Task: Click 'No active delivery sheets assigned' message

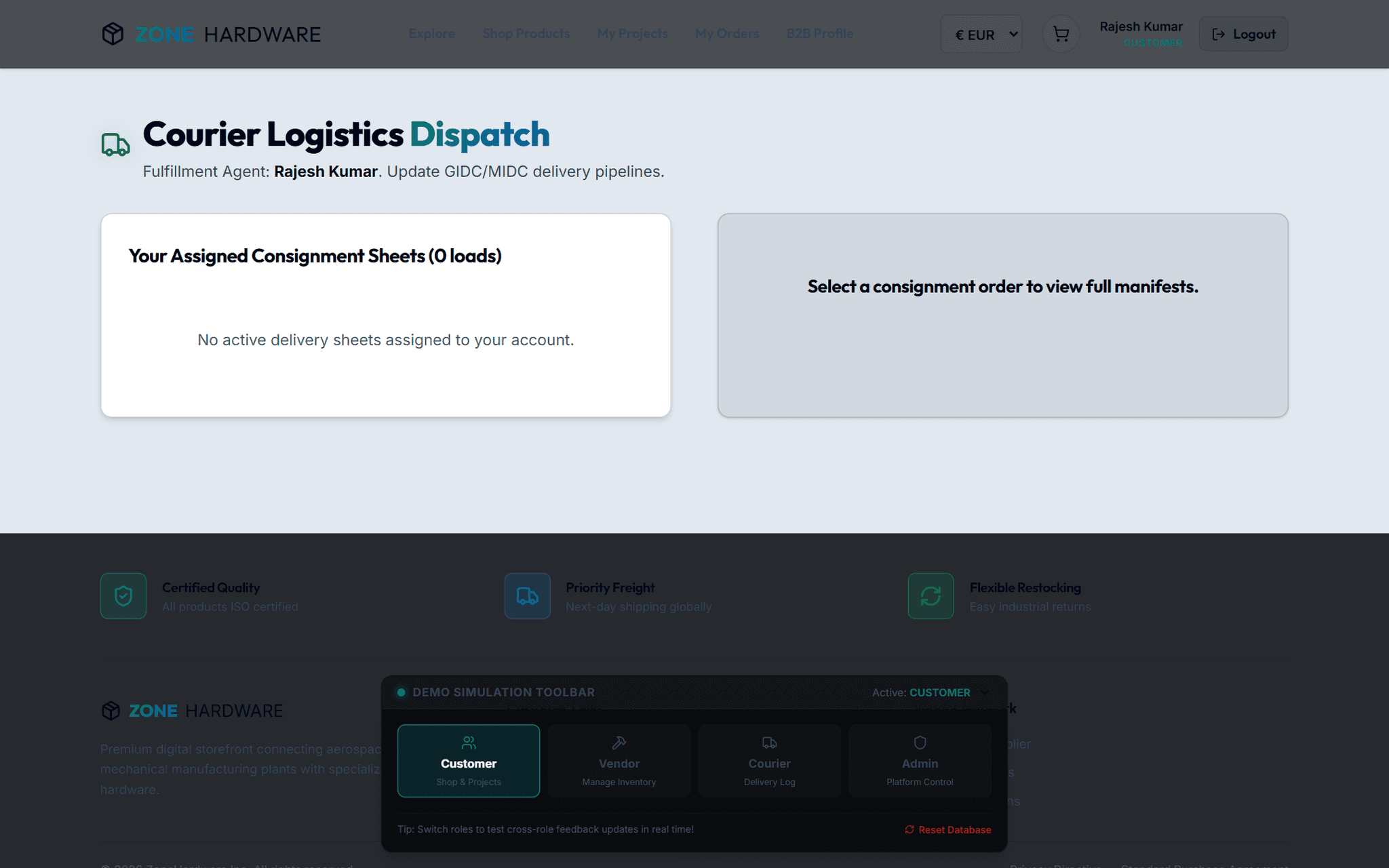Action: (386, 340)
